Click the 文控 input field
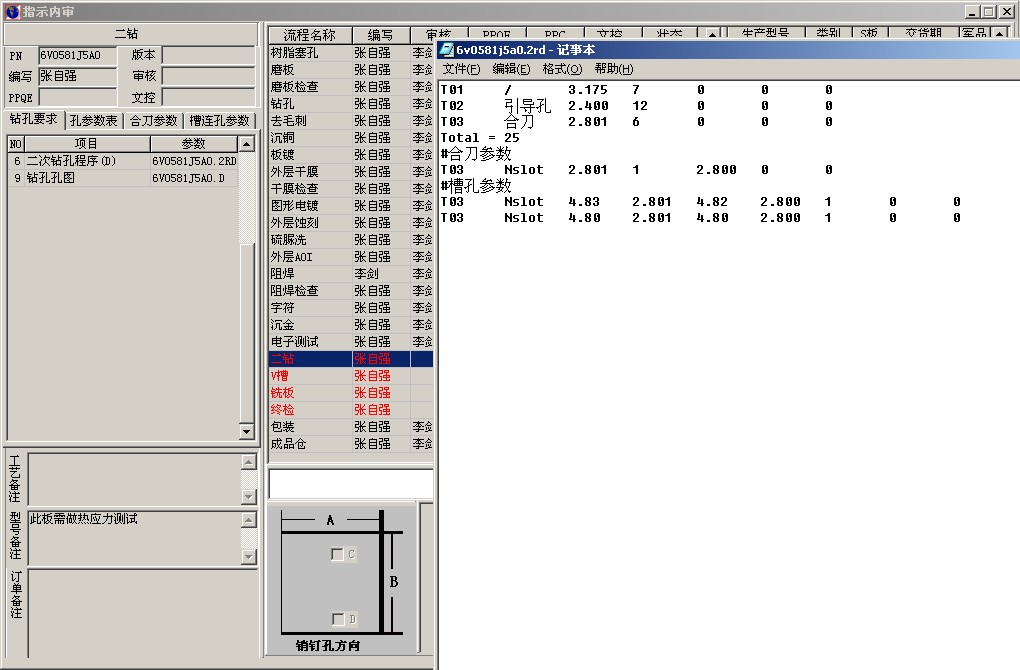Screen dimensions: 1020x670 [208, 98]
